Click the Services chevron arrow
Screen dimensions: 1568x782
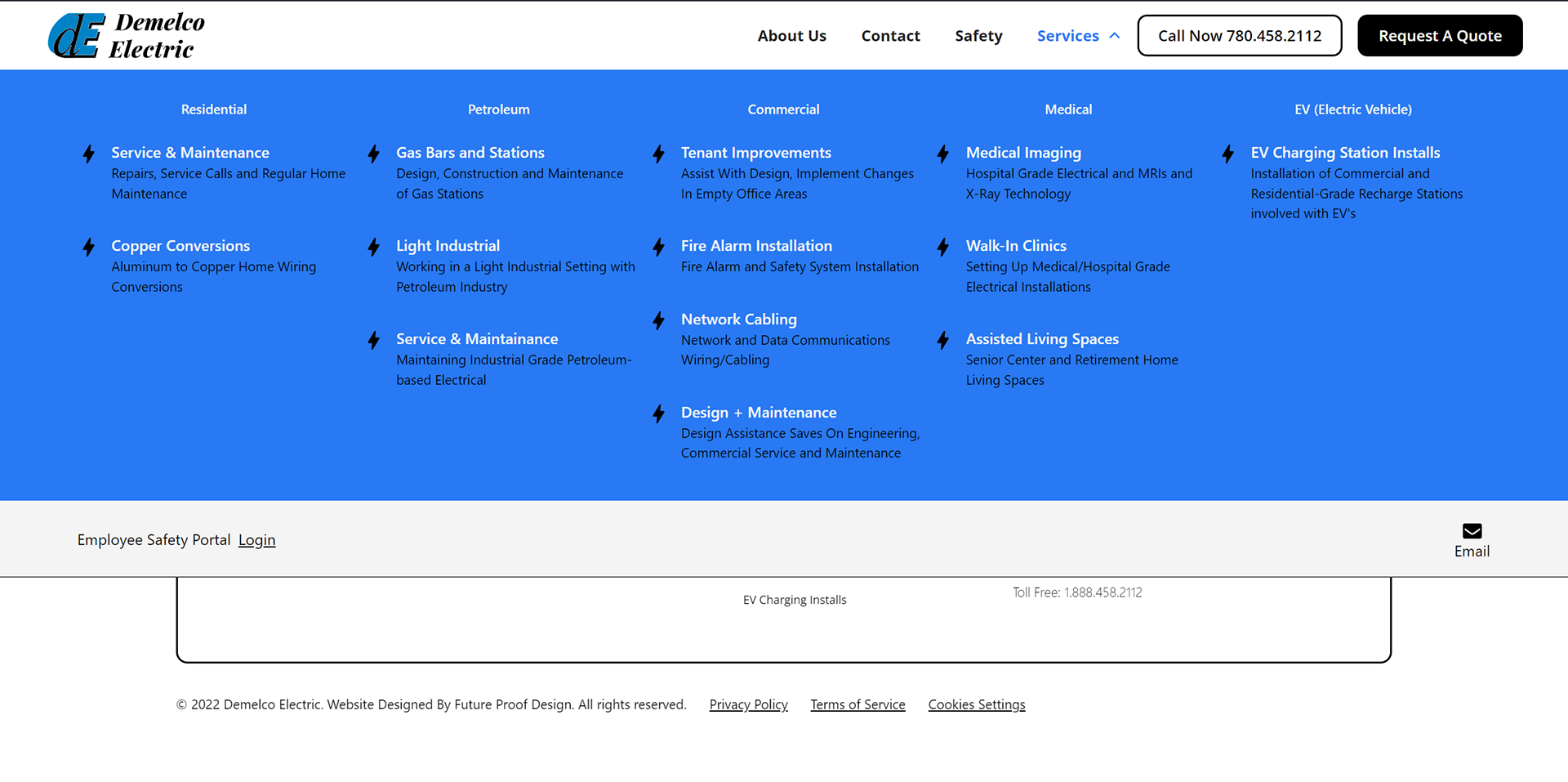click(x=1114, y=36)
